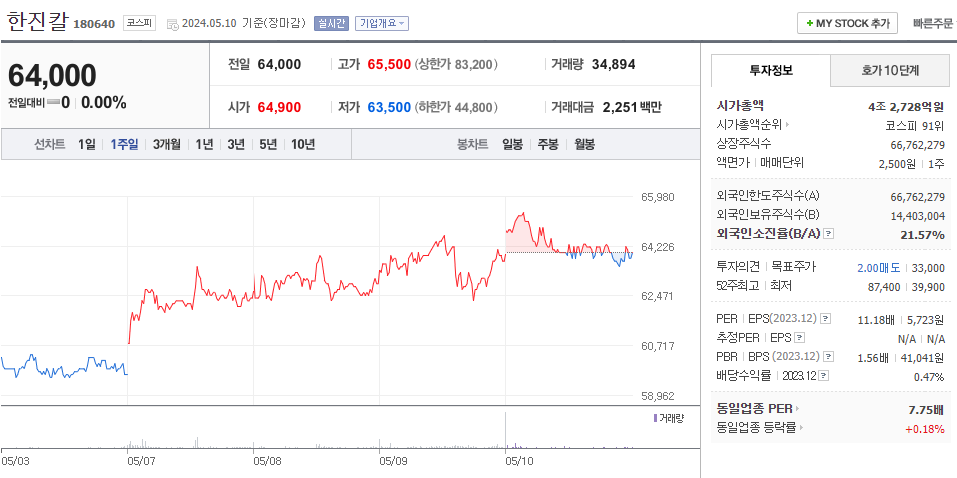Click the 05/07 date marker on chart axis
This screenshot has height=478, width=957.
[x=140, y=460]
